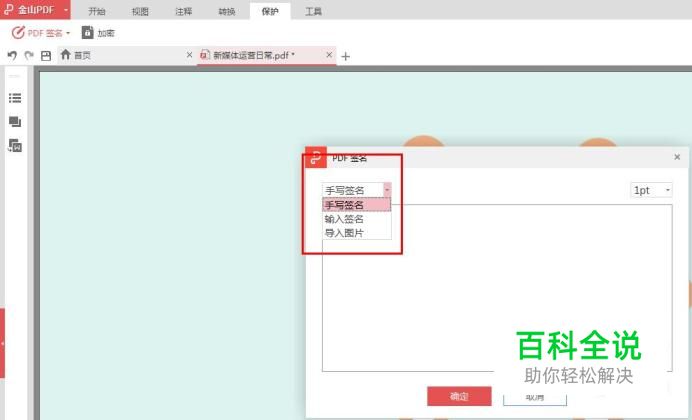Collapse the signature type combo box
The height and width of the screenshot is (420, 692).
[x=387, y=190]
